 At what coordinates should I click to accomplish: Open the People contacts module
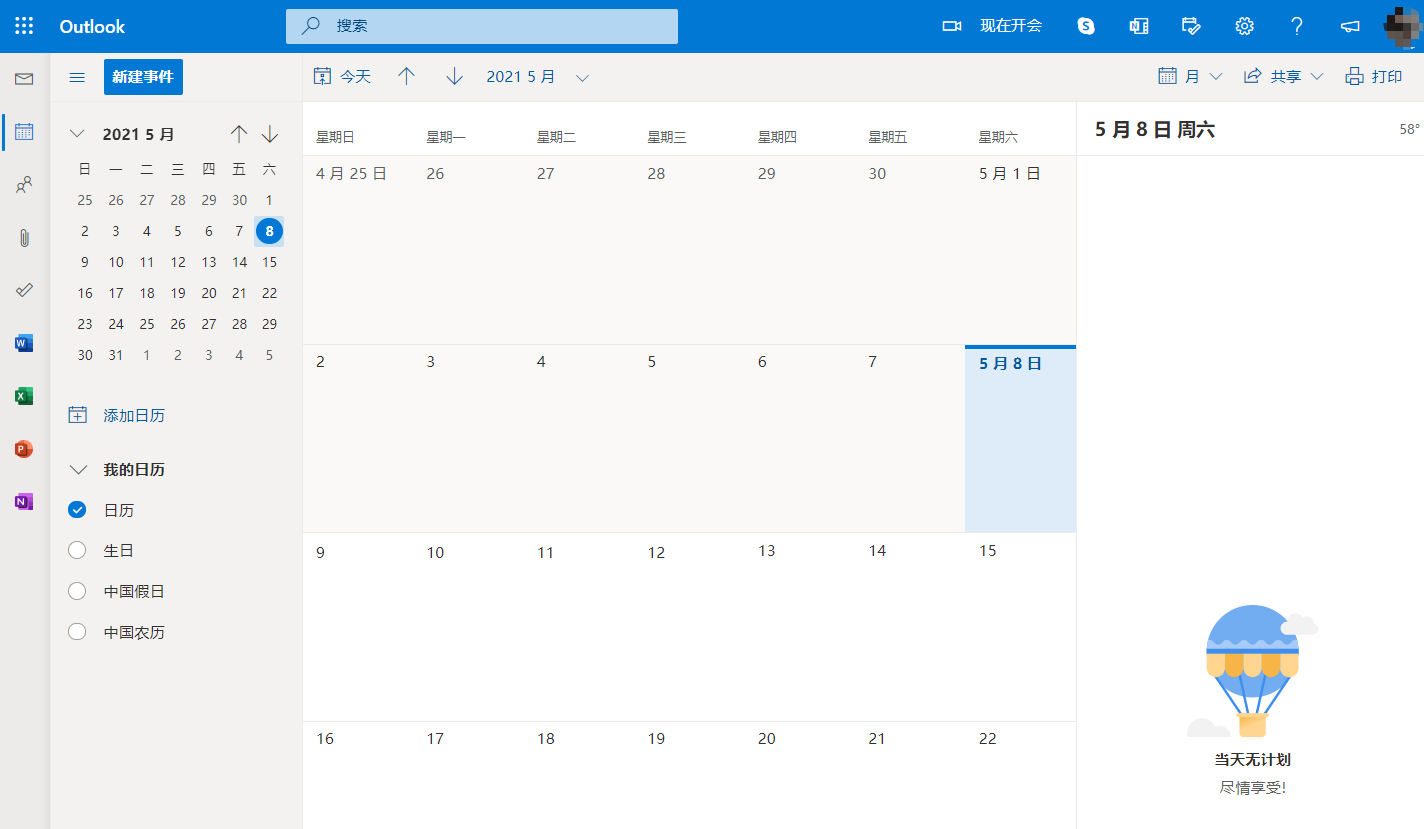(x=24, y=184)
